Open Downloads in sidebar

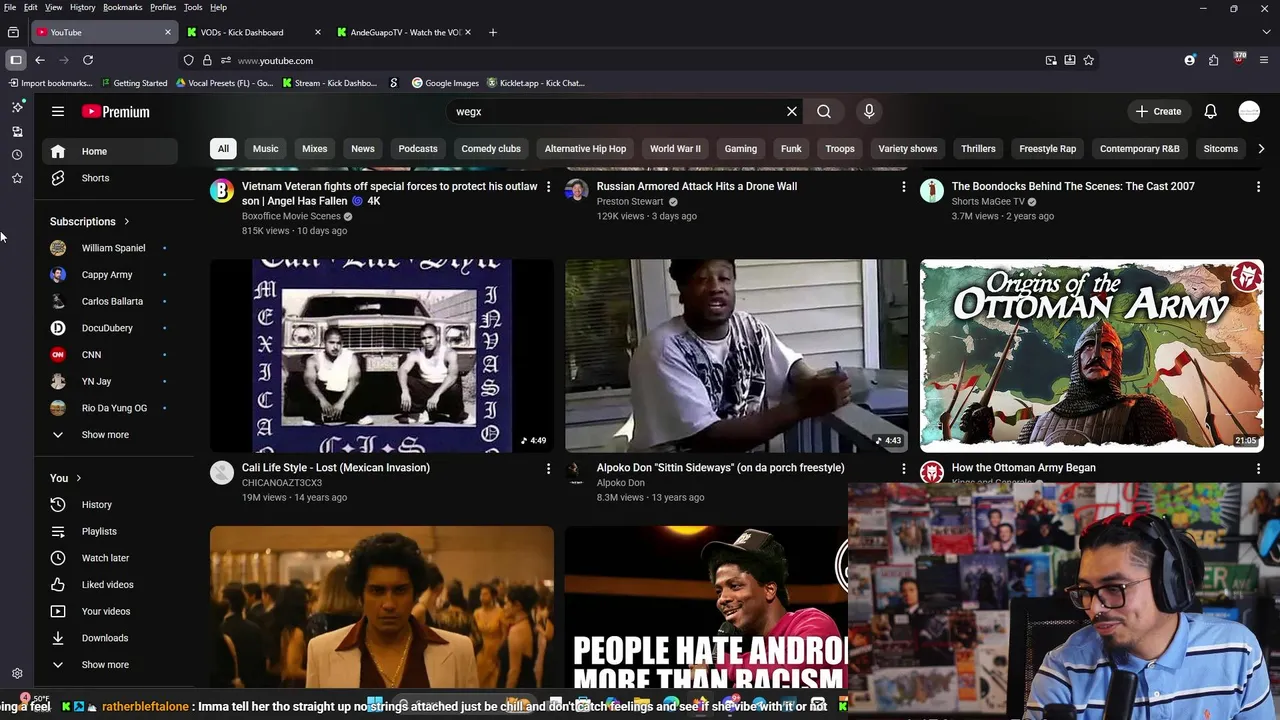tap(110, 638)
